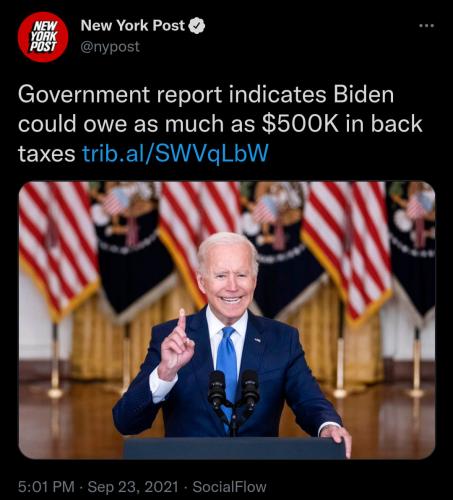Click the $500K amount in the tweet
453x500 pixels.
click(300, 124)
